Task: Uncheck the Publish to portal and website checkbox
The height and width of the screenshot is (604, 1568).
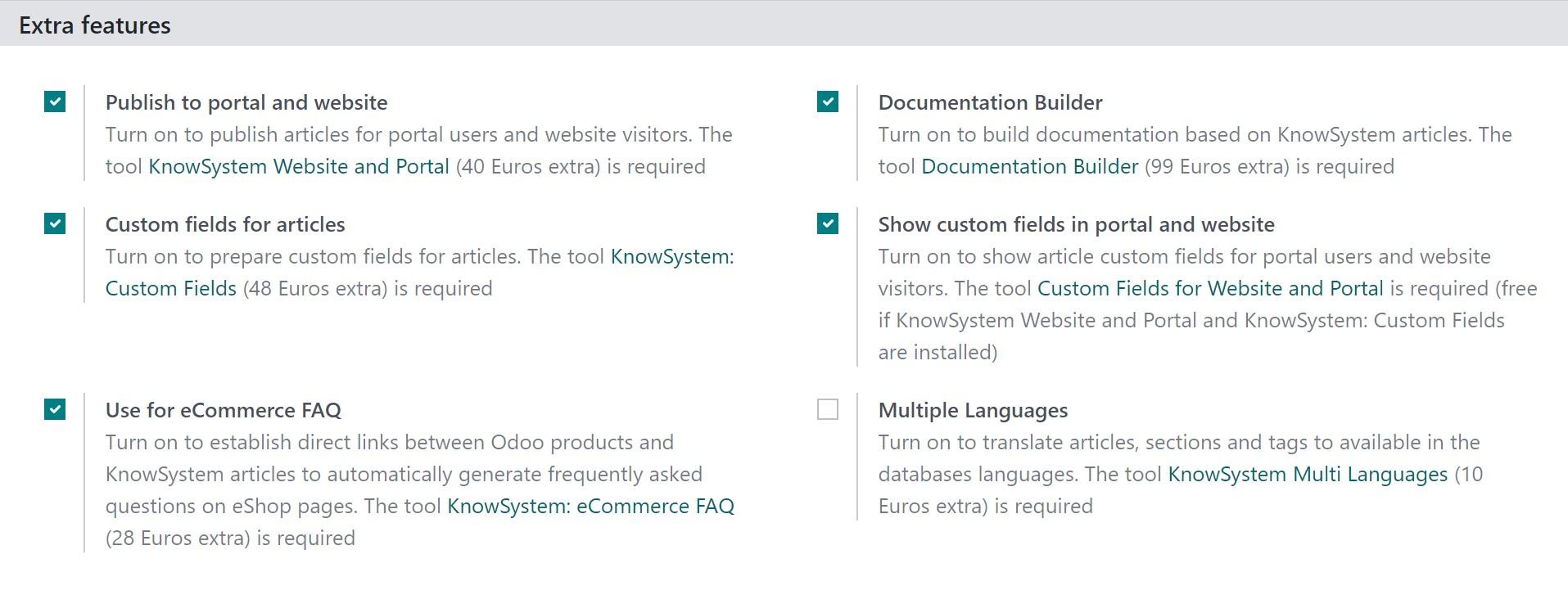Action: (x=55, y=101)
